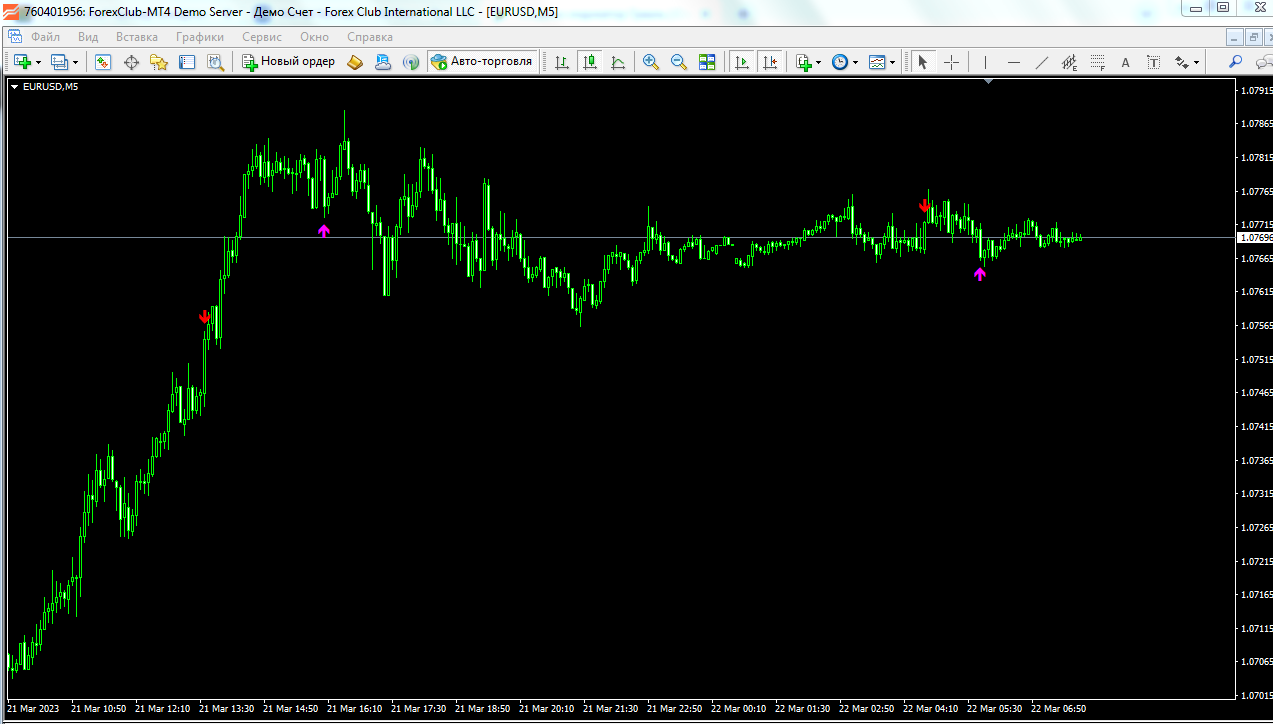The image size is (1273, 724).
Task: Click the chart shift marker triangle
Action: [988, 82]
